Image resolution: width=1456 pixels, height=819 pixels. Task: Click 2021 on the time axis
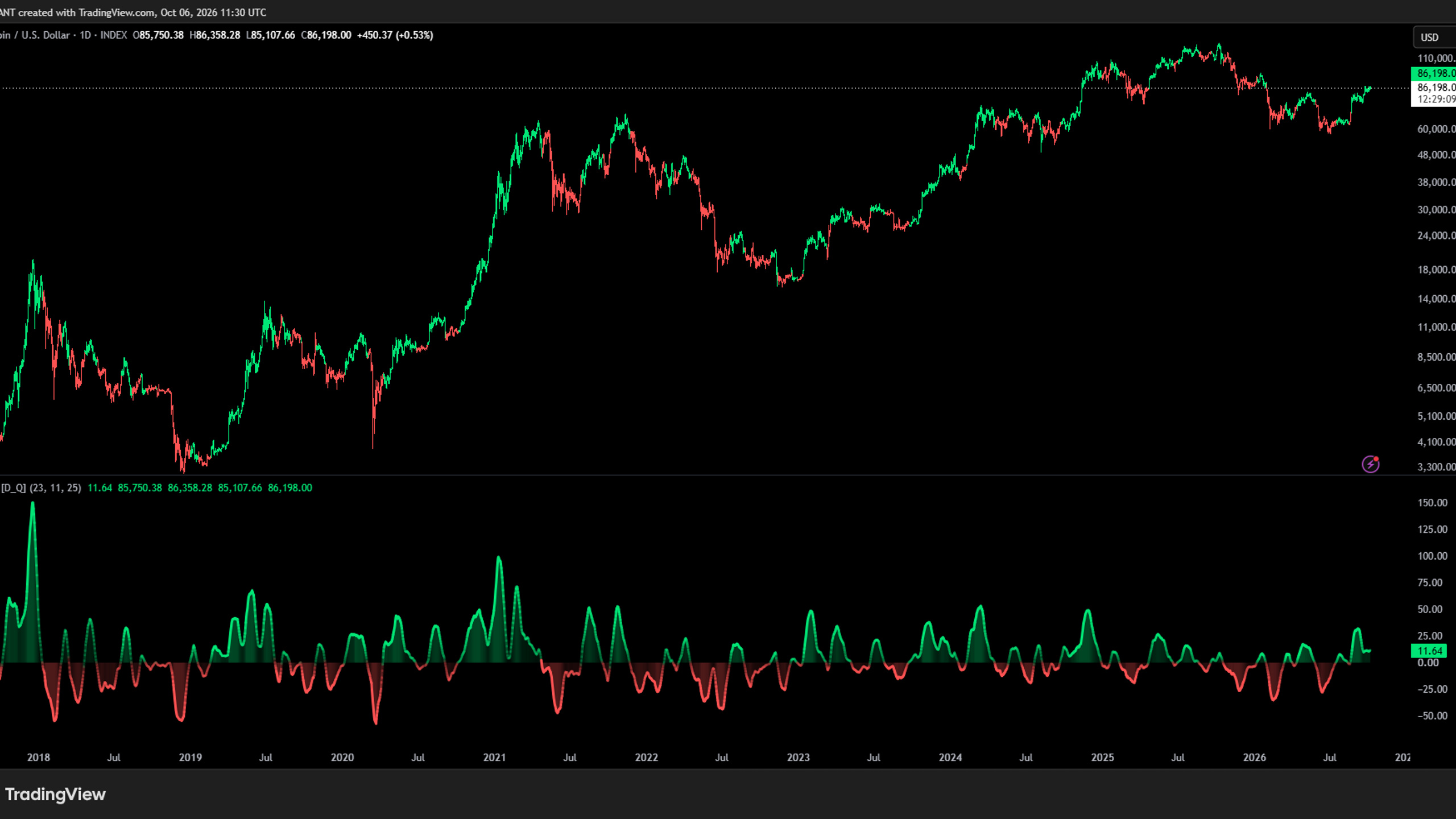point(494,758)
